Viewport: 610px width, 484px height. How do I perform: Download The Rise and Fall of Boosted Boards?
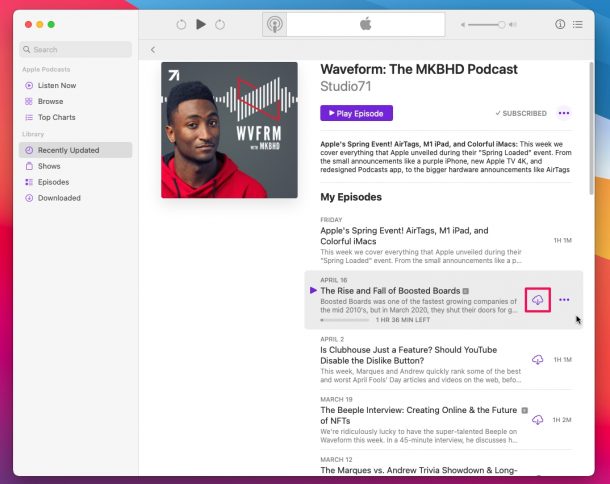pyautogui.click(x=538, y=299)
